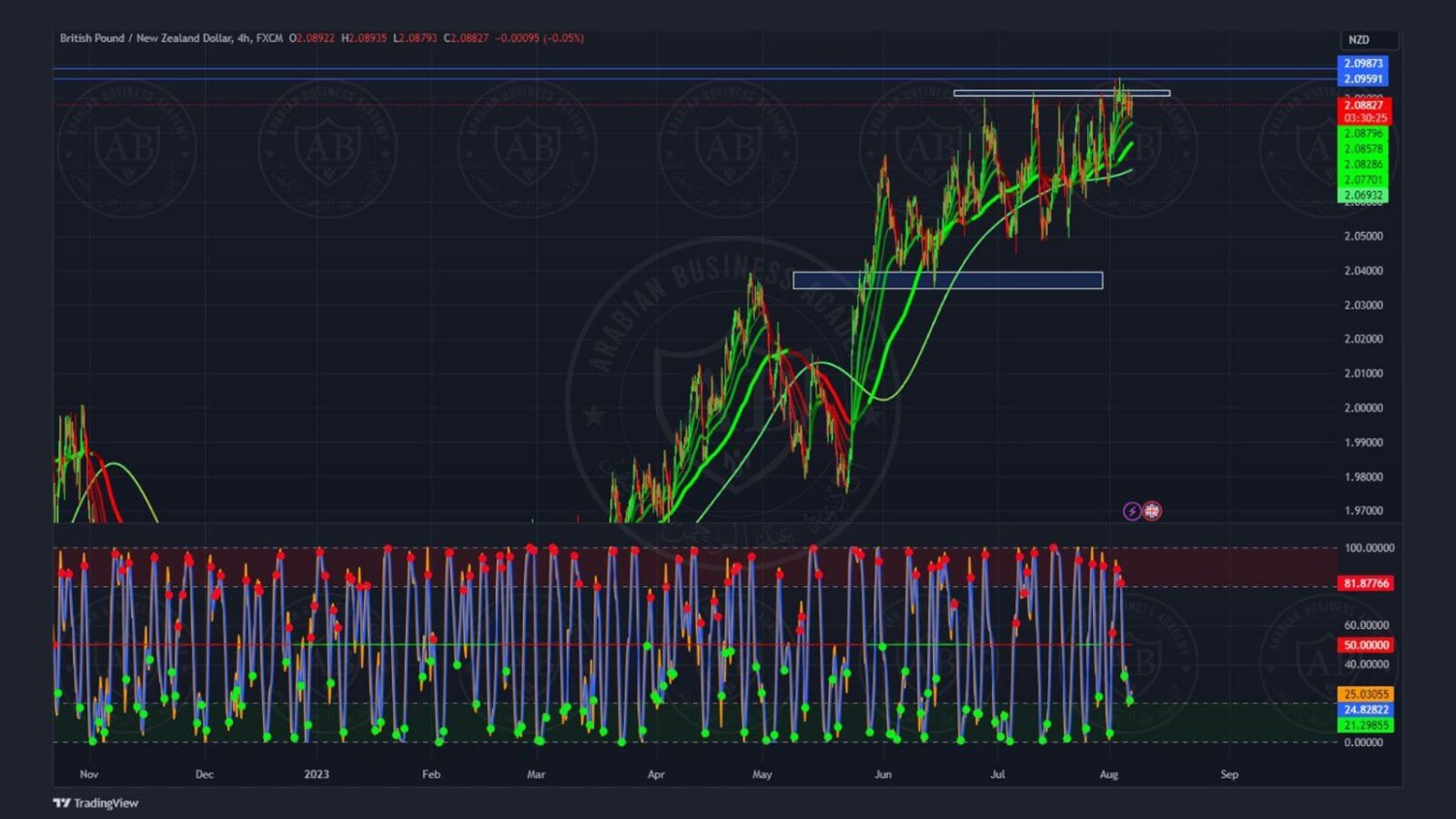Click the blue 24.82822 indicator value
This screenshot has height=819, width=1456.
coord(1365,710)
